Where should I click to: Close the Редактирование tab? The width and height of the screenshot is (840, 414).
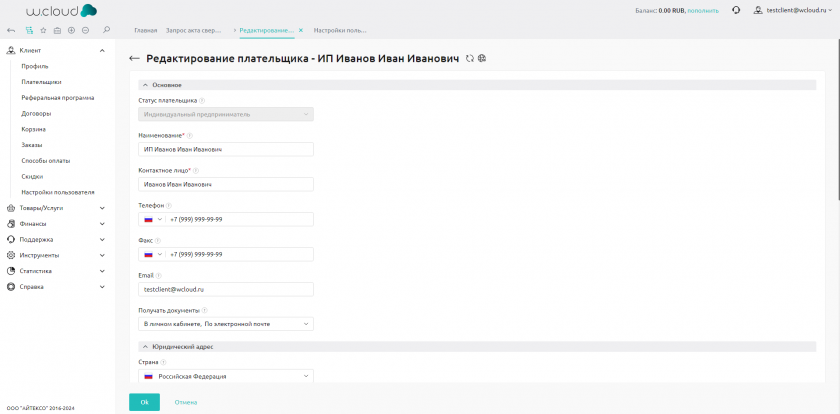301,30
